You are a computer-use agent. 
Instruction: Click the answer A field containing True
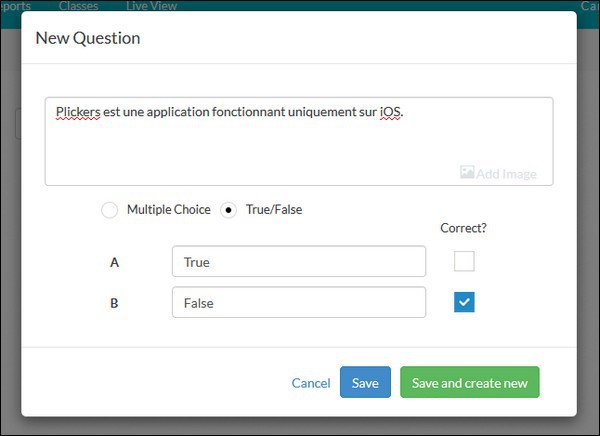pos(298,262)
